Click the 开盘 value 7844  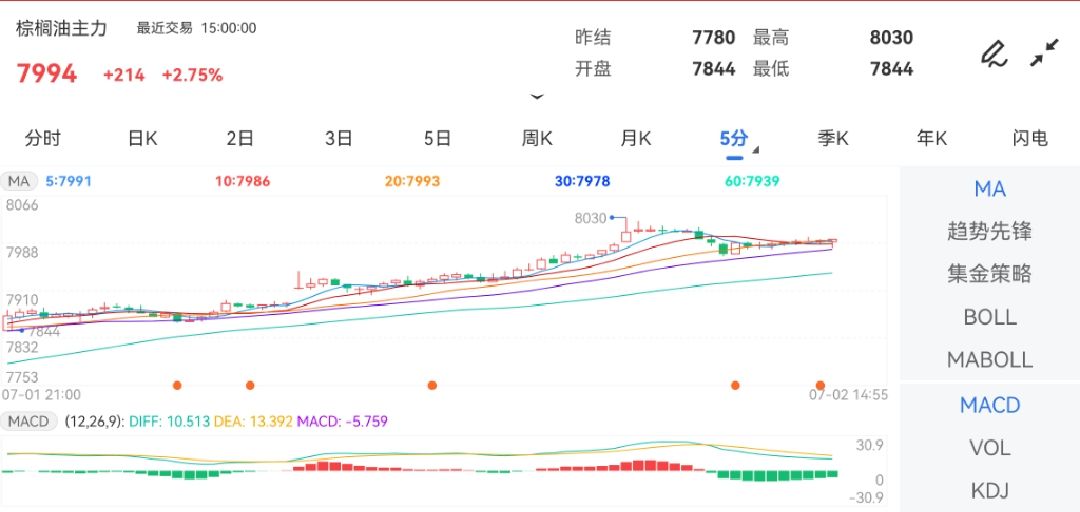click(x=714, y=69)
